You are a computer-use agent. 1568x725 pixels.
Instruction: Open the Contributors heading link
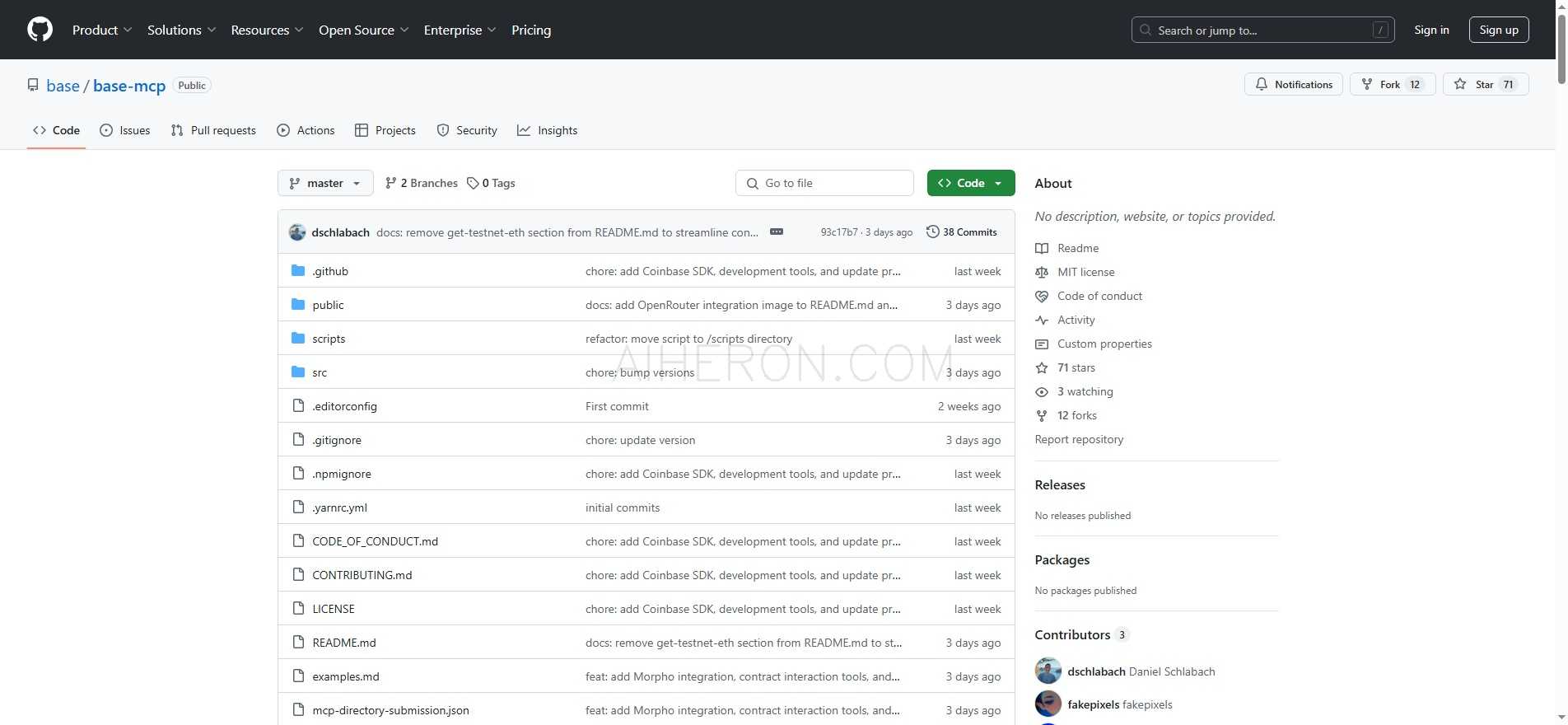(x=1081, y=634)
